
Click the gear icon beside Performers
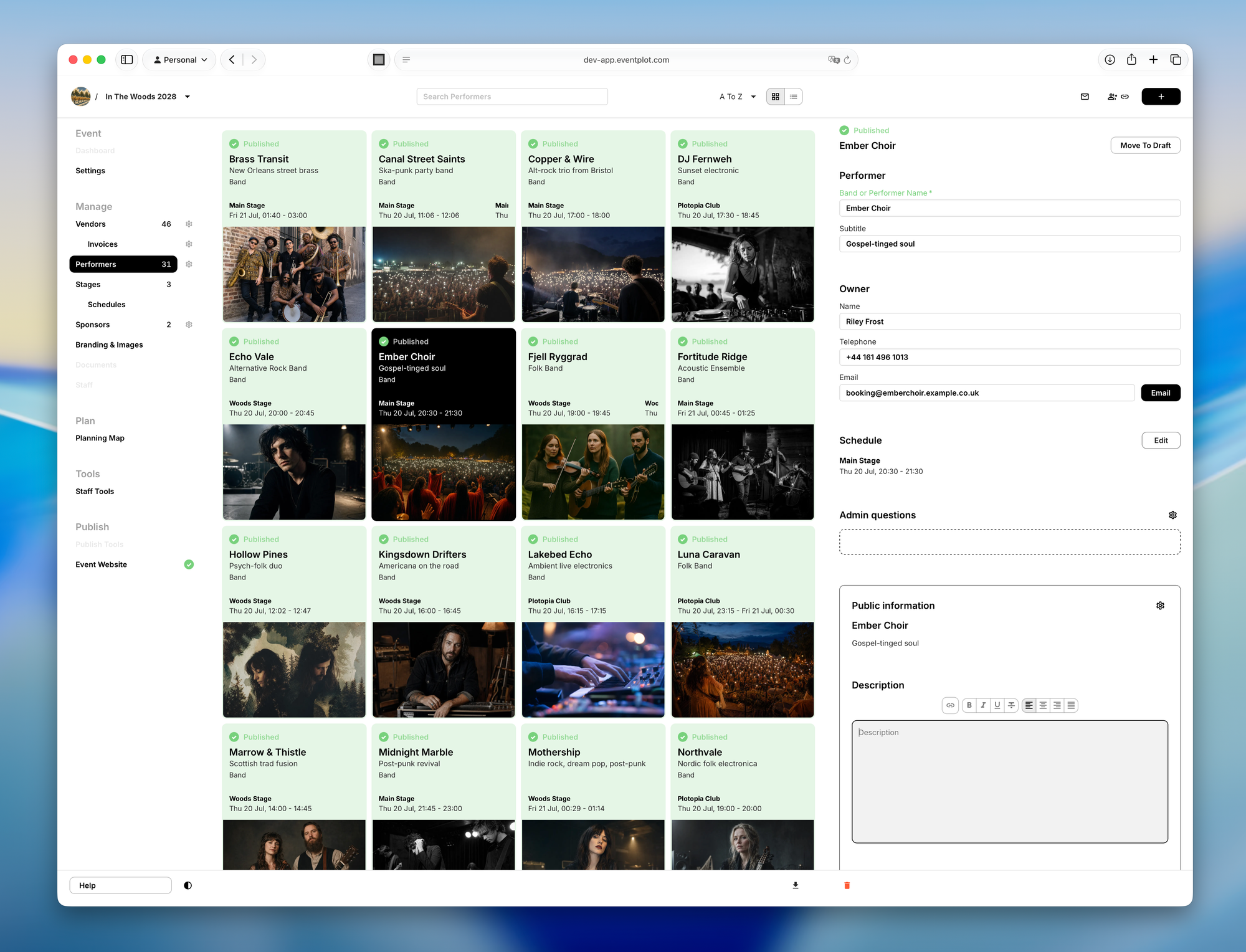[189, 264]
